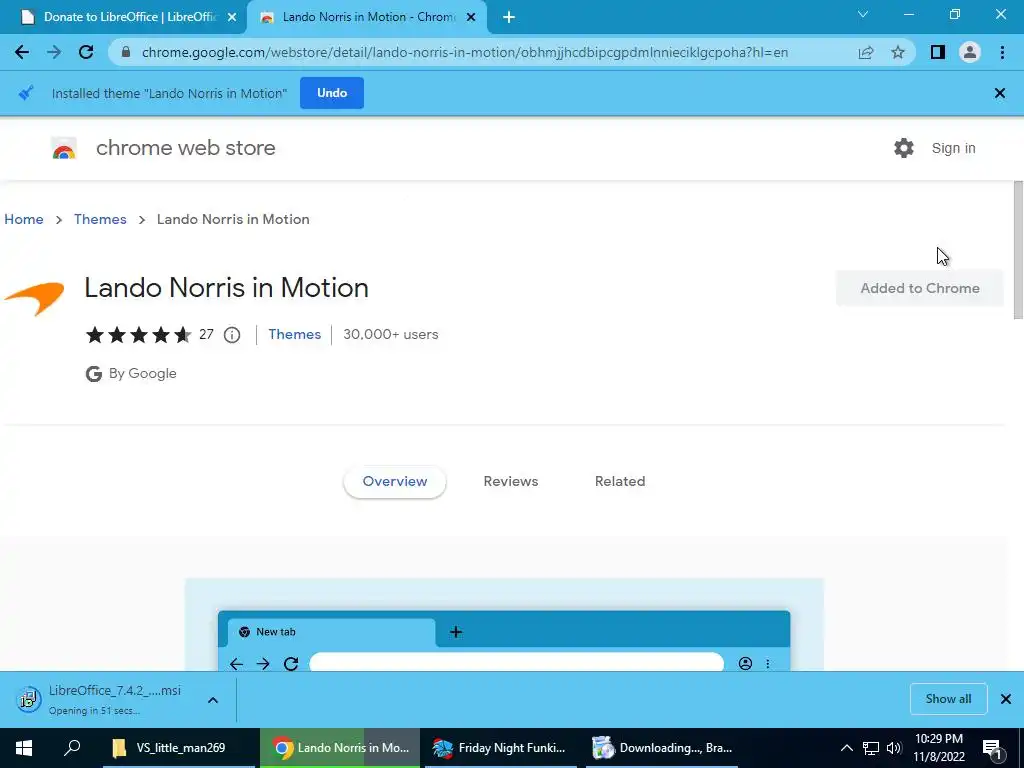1024x768 pixels.
Task: Click the Chrome Web Store rainbow logo
Action: point(64,149)
